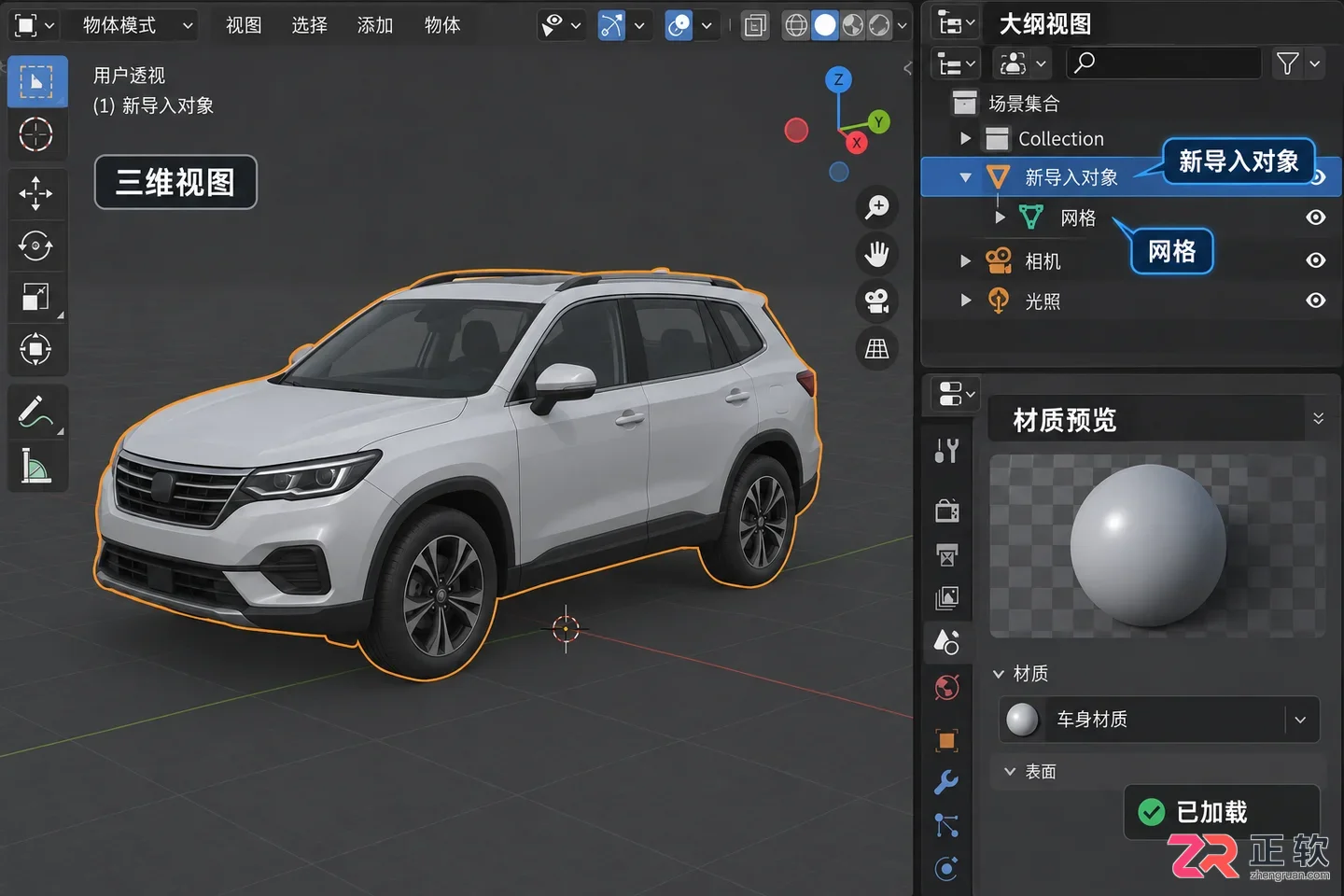Switch to material preview shading
Image resolution: width=1344 pixels, height=896 pixels.
(x=852, y=25)
